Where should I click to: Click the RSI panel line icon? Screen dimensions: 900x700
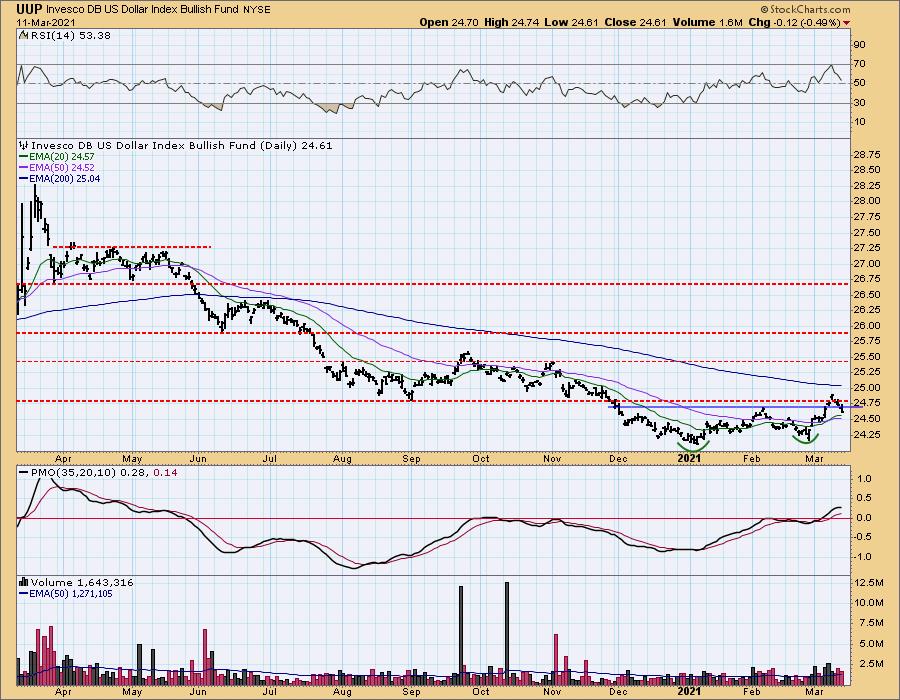pyautogui.click(x=24, y=35)
